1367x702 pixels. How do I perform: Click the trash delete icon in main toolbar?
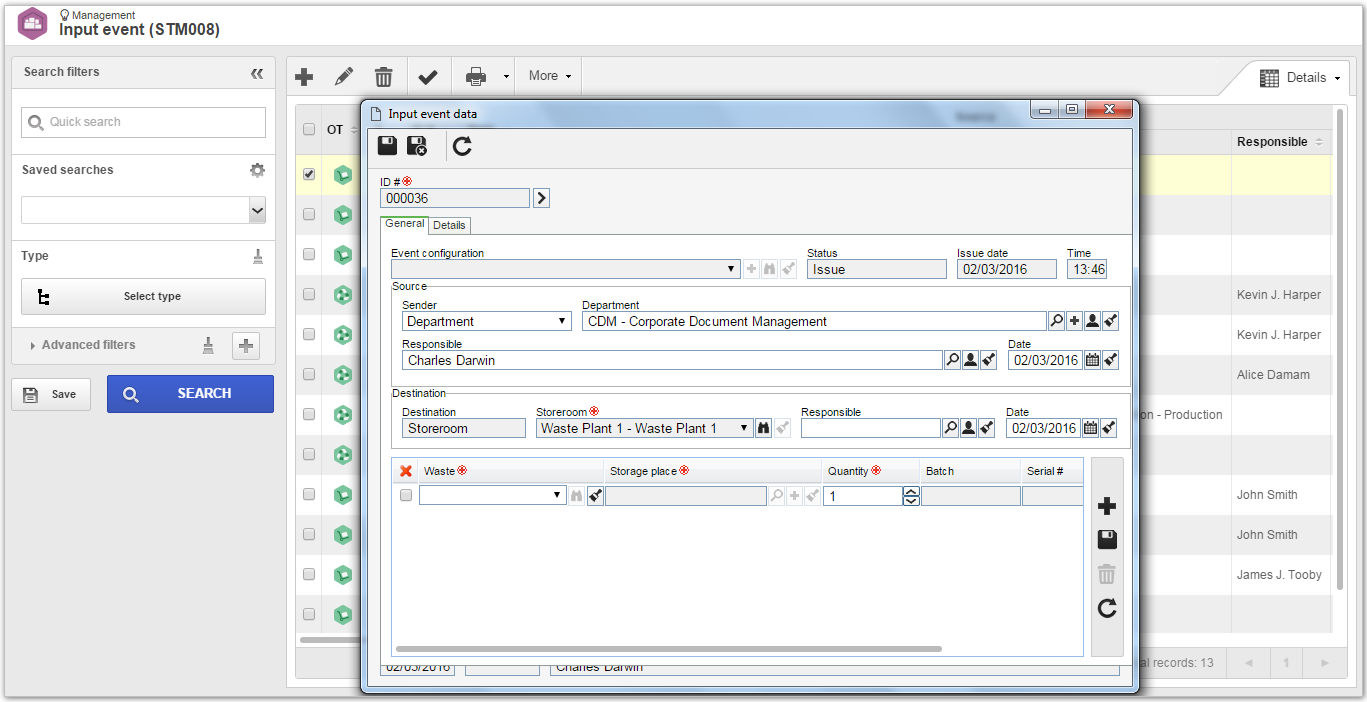383,76
